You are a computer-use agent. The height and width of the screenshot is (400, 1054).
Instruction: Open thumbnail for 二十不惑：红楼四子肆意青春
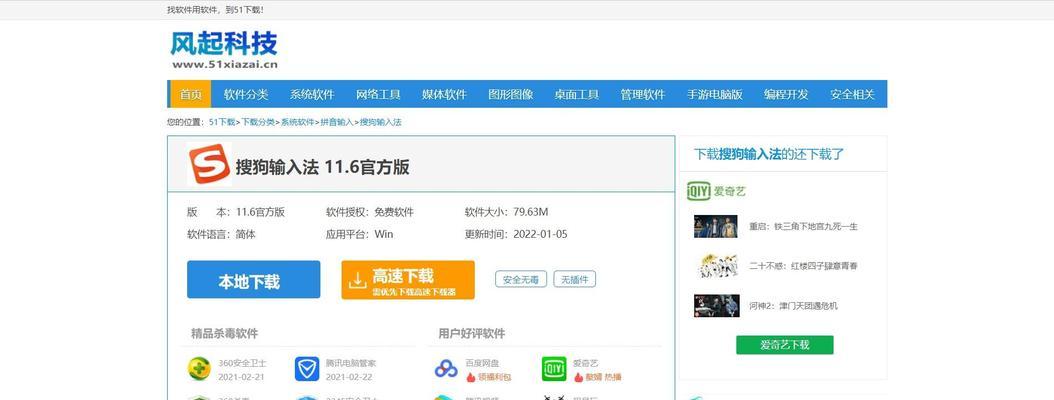click(715, 266)
